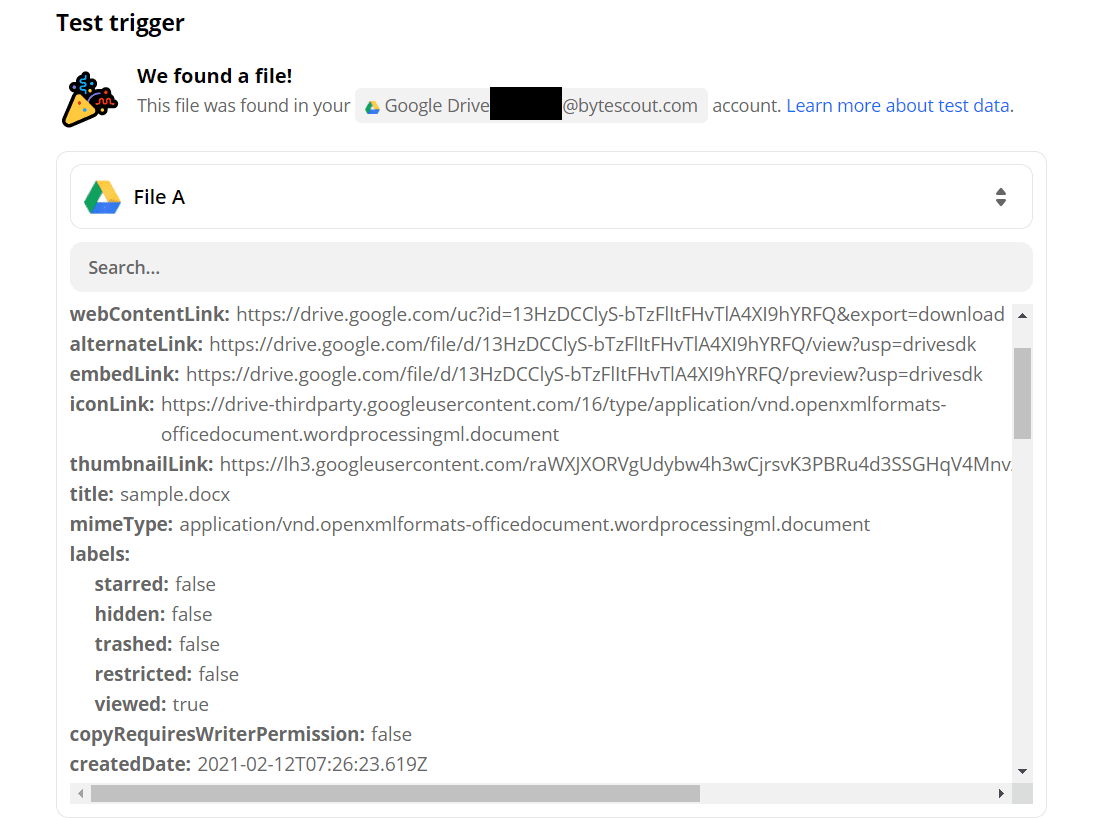Select the labels field row
This screenshot has height=818, width=1104.
pos(100,554)
